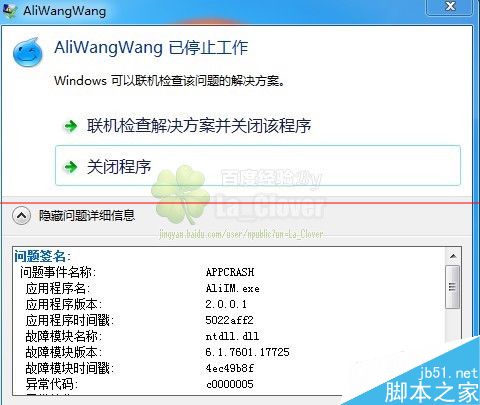Click the AliWangWang title bar app icon

(9, 10)
